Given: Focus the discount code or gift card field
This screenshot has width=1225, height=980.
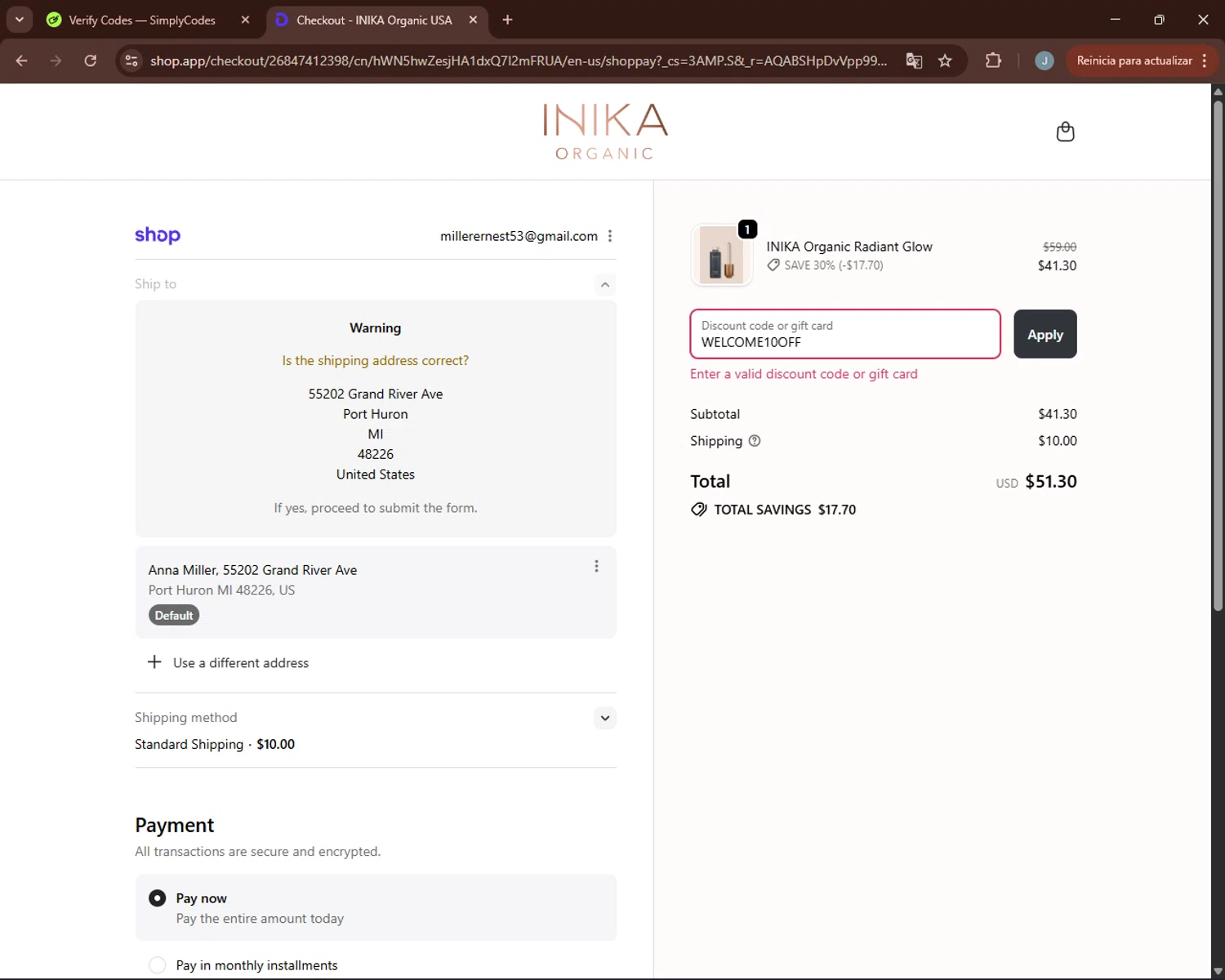Looking at the screenshot, I should [845, 334].
